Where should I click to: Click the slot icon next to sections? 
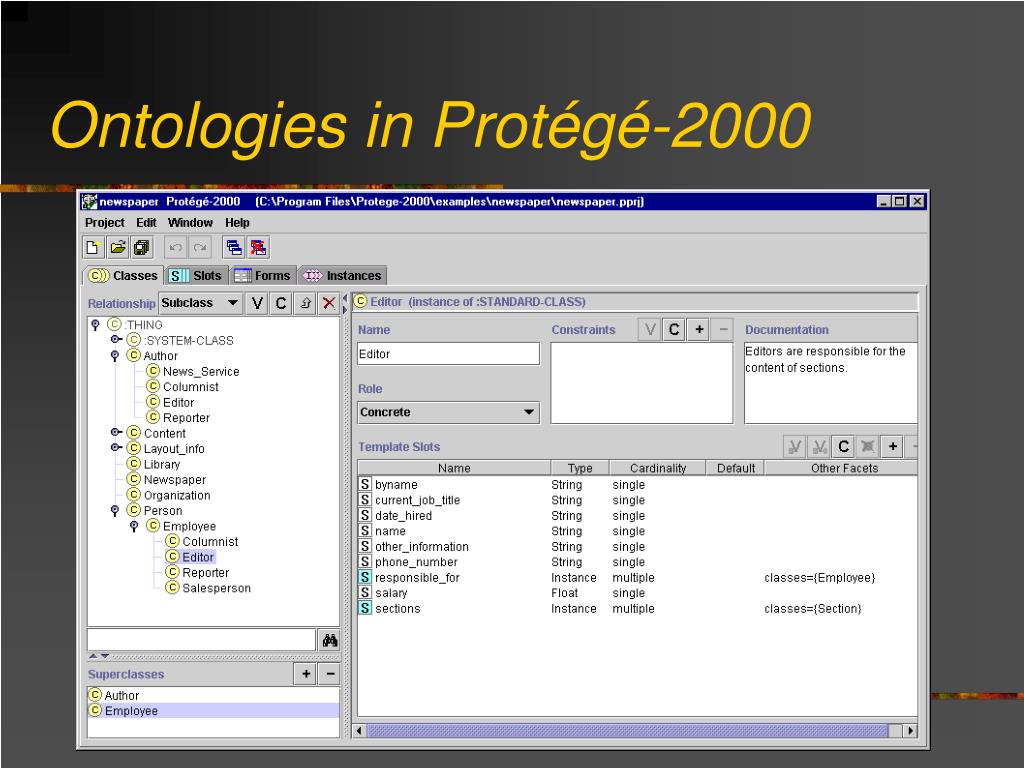click(365, 608)
